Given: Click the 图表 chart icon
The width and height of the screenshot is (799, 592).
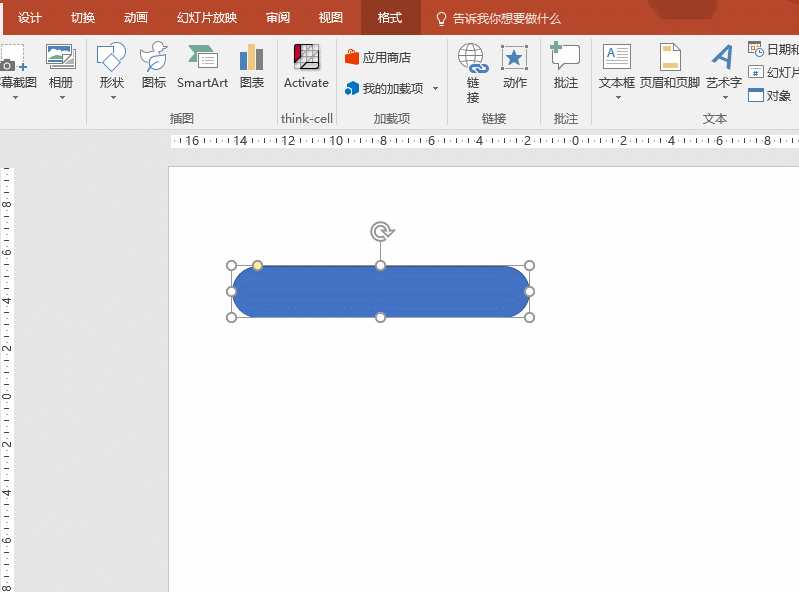Looking at the screenshot, I should pyautogui.click(x=252, y=66).
